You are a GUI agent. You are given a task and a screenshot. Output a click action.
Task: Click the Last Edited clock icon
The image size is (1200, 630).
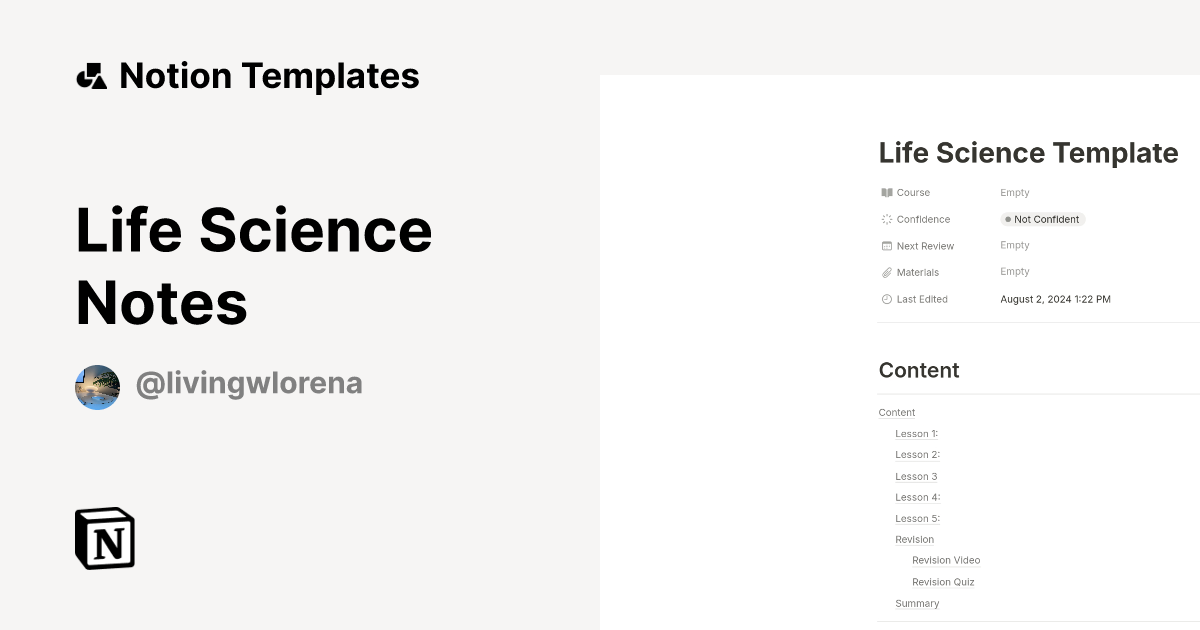coord(886,298)
